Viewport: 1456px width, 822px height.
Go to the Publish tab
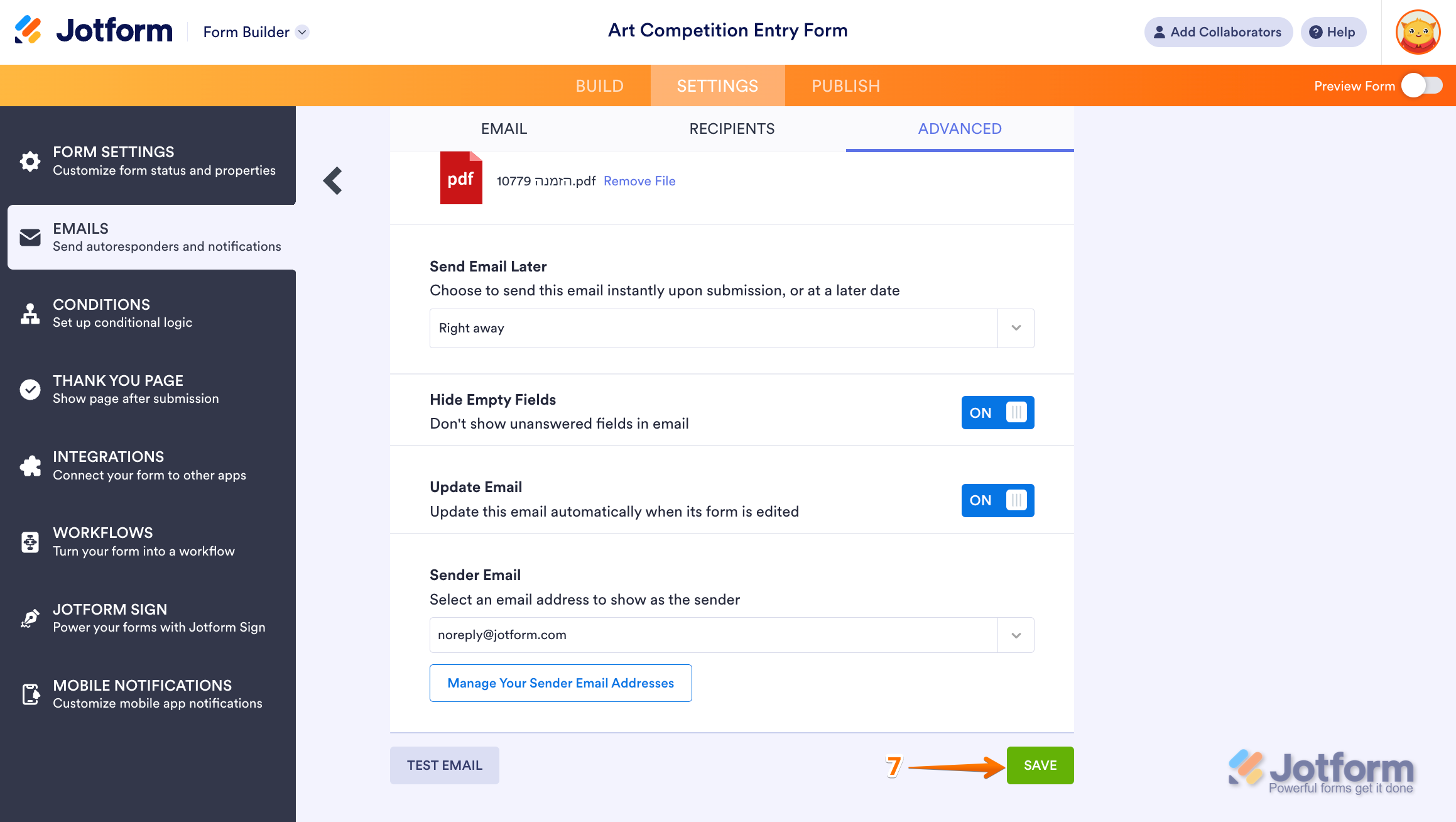(x=845, y=86)
